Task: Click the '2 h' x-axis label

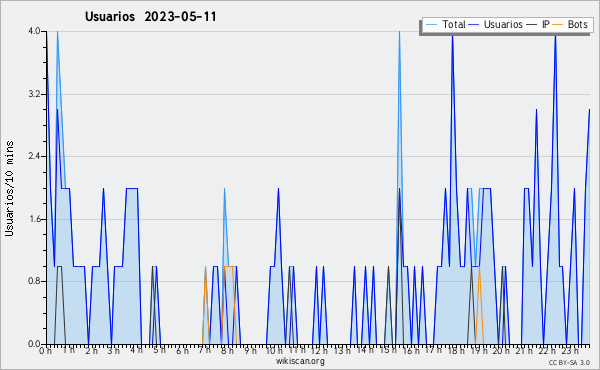Action: pyautogui.click(x=91, y=350)
